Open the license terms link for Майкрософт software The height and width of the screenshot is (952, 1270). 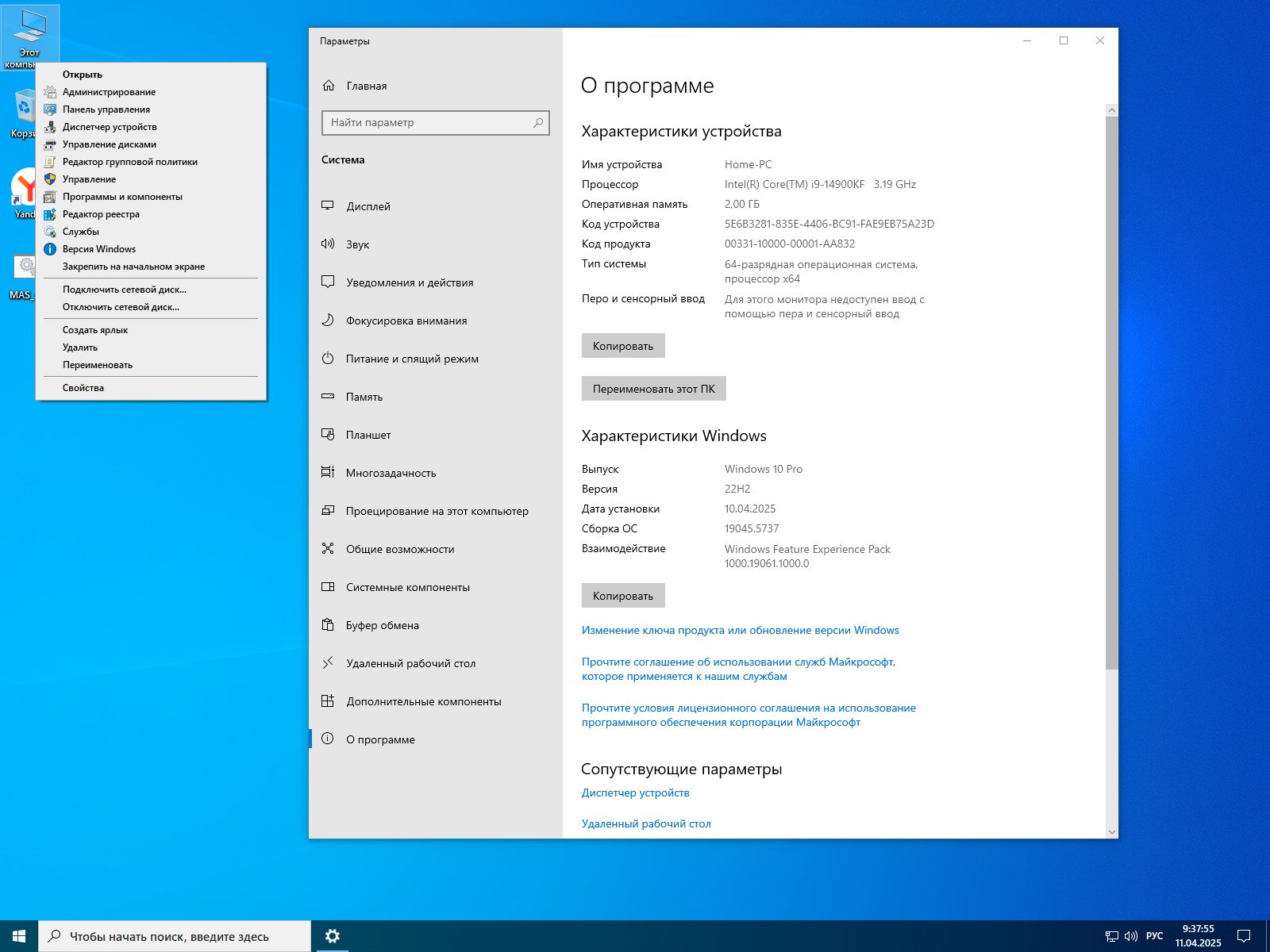[749, 715]
